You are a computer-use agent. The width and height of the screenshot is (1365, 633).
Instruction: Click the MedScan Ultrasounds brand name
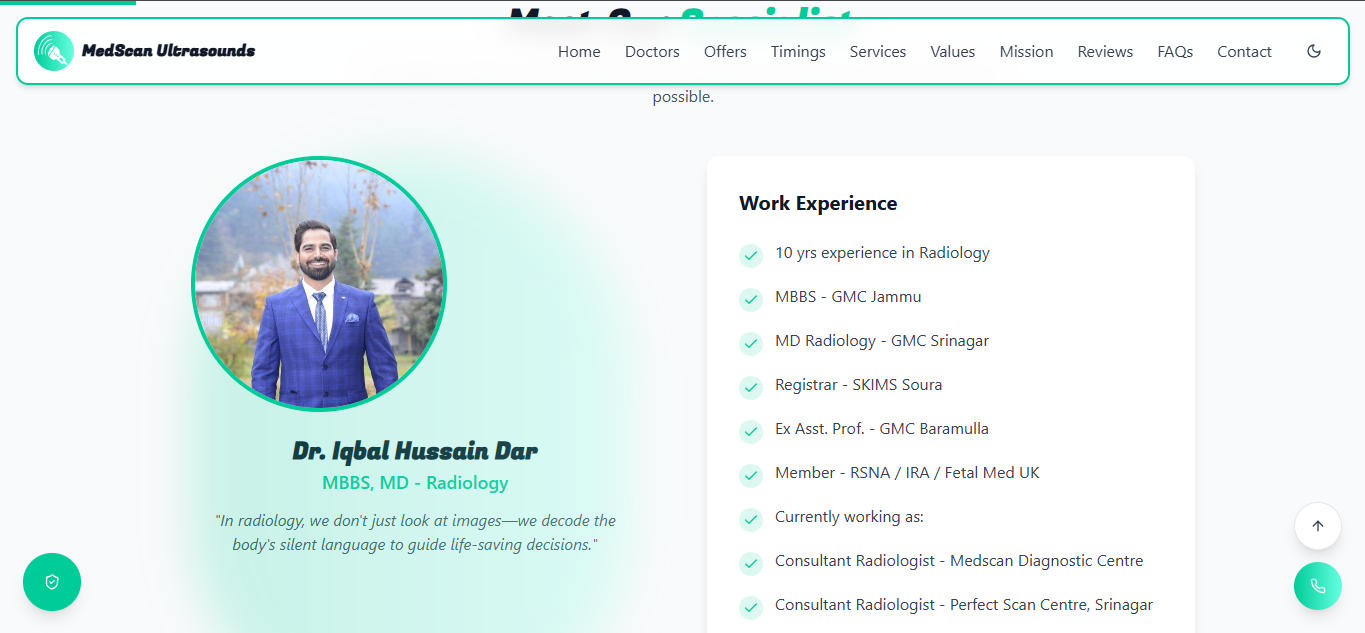click(168, 51)
